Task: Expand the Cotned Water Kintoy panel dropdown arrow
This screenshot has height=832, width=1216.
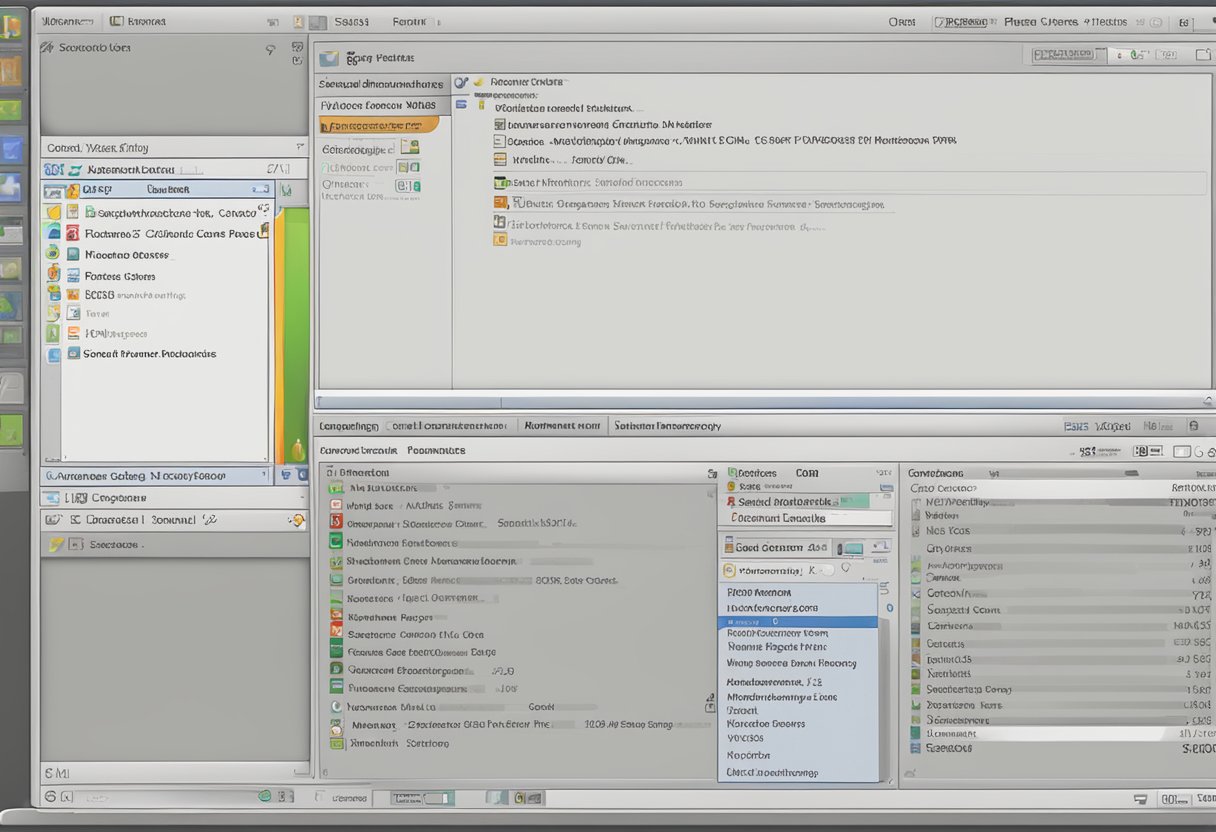Action: coord(299,147)
